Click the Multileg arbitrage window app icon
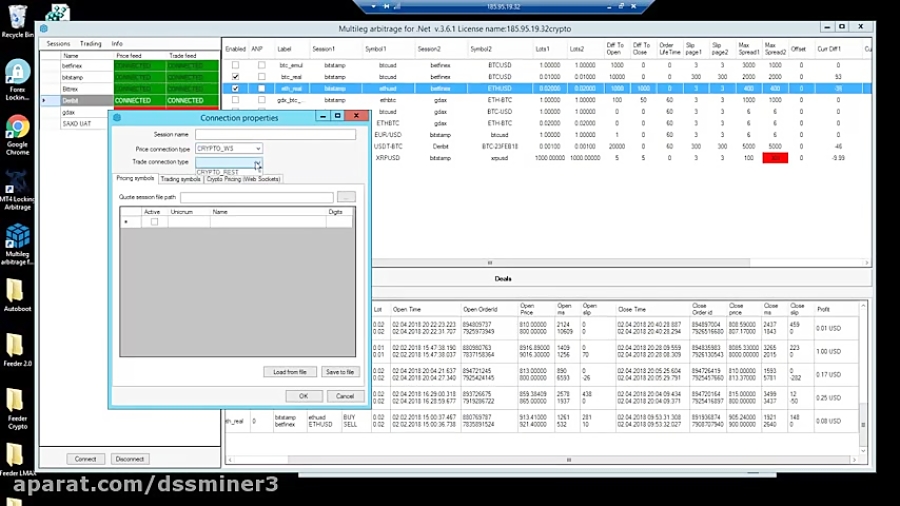This screenshot has width=900, height=506. tap(44, 28)
